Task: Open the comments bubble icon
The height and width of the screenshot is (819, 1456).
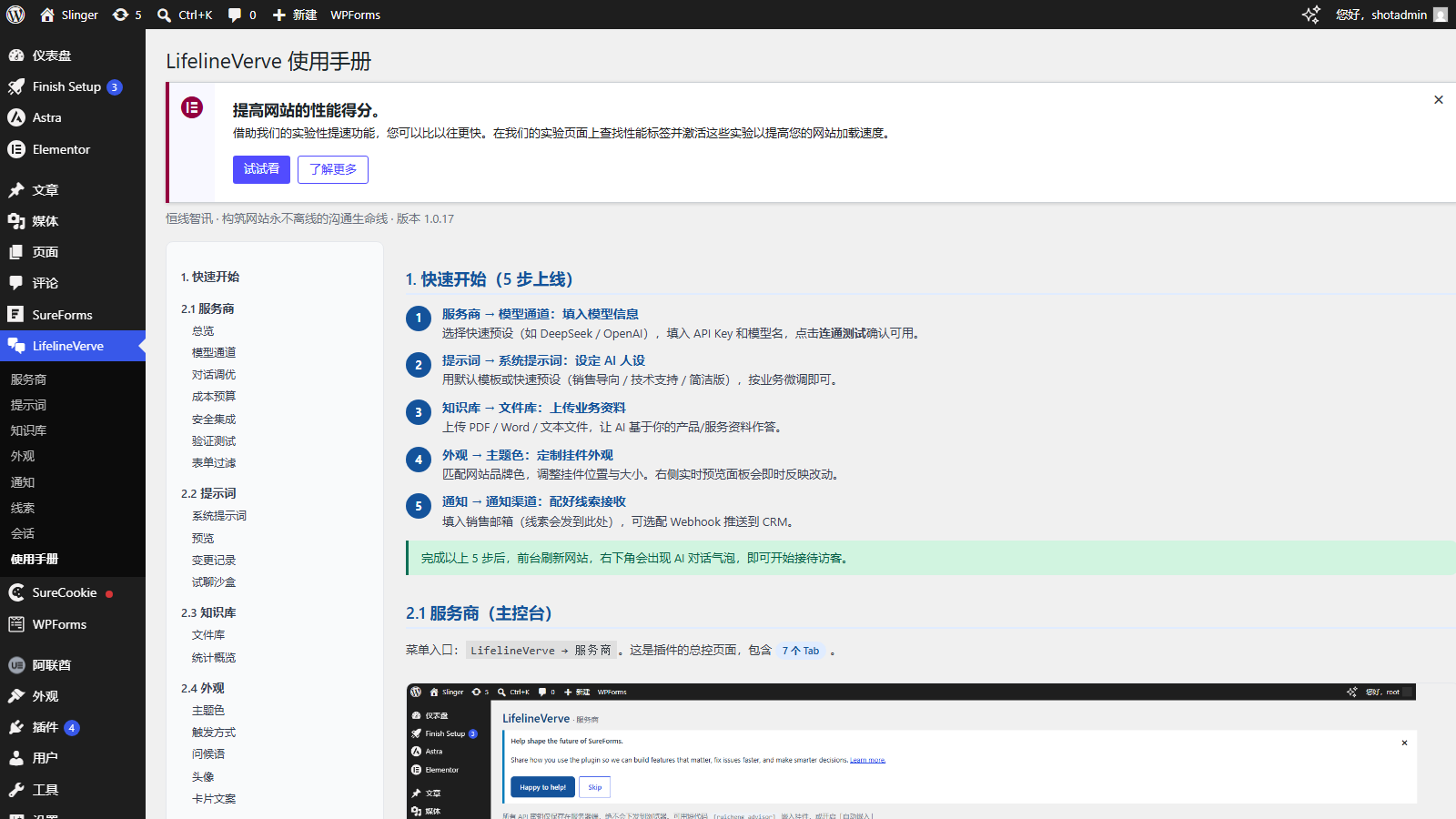Action: click(x=235, y=15)
